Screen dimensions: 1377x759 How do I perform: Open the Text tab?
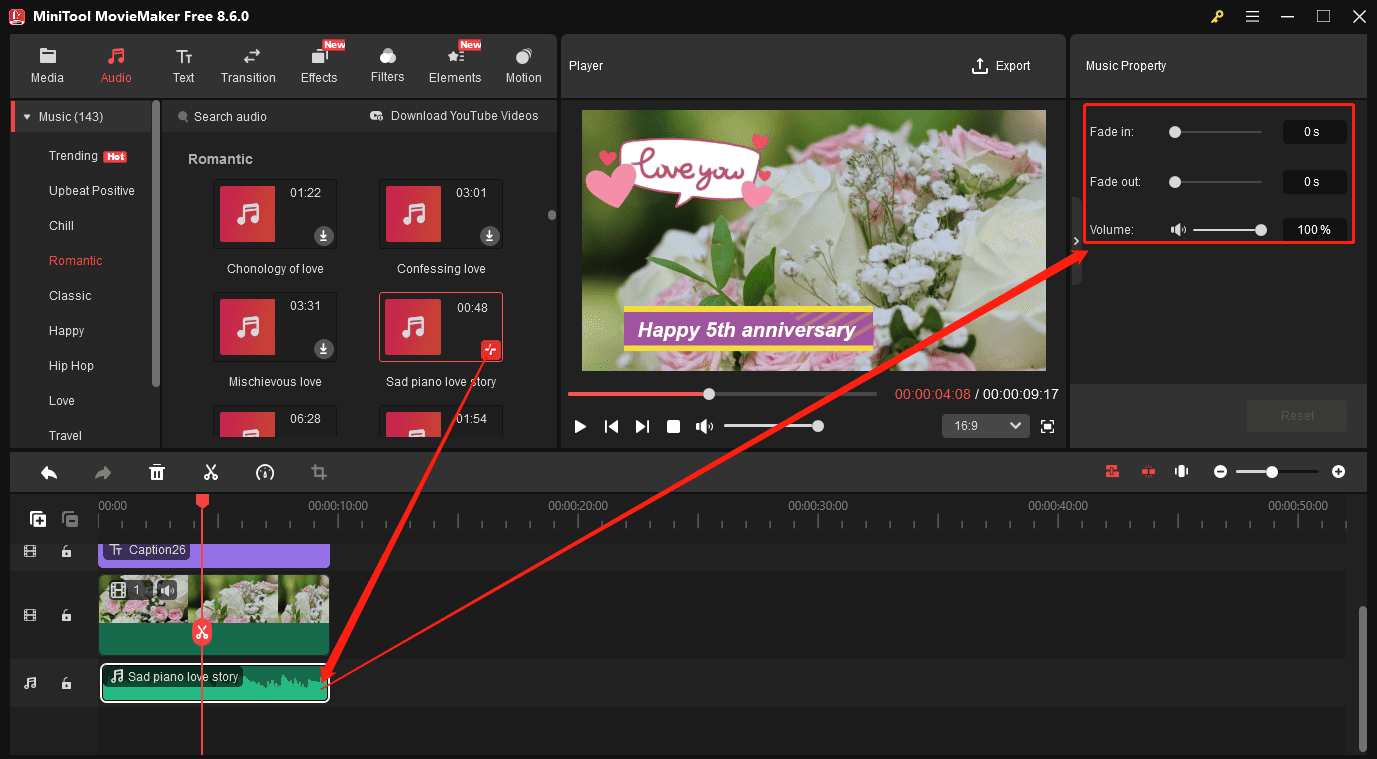[x=183, y=66]
